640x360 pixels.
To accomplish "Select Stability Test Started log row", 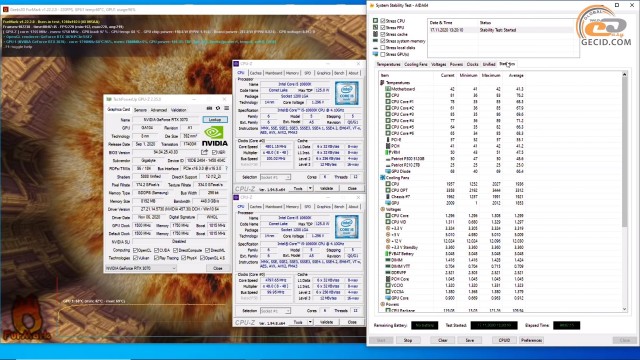I will coord(503,30).
